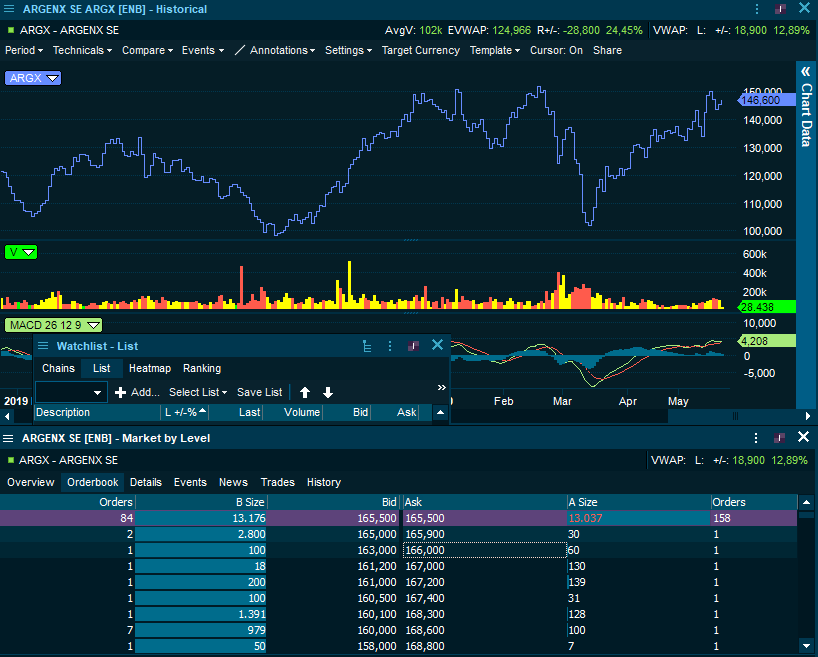Open the Technicals dropdown menu

(82, 50)
